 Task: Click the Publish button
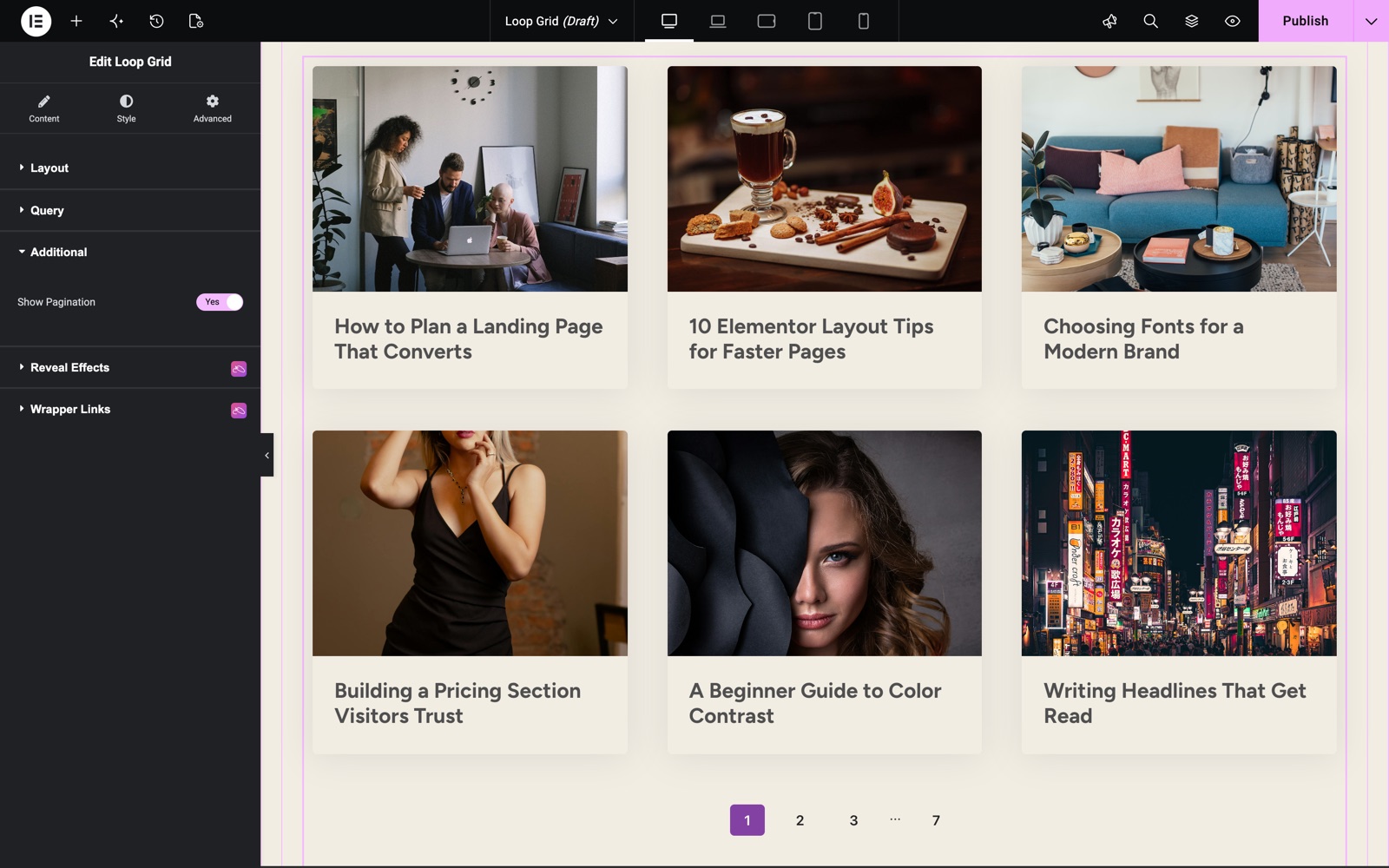click(1306, 21)
